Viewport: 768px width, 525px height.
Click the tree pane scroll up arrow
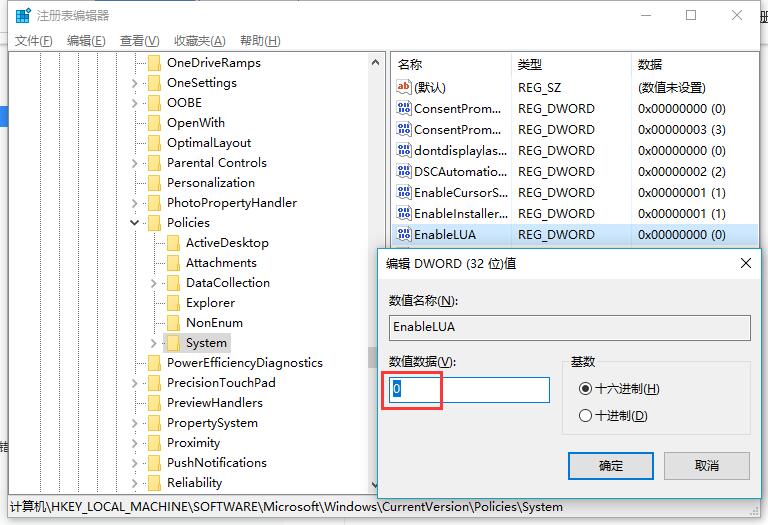(x=376, y=63)
